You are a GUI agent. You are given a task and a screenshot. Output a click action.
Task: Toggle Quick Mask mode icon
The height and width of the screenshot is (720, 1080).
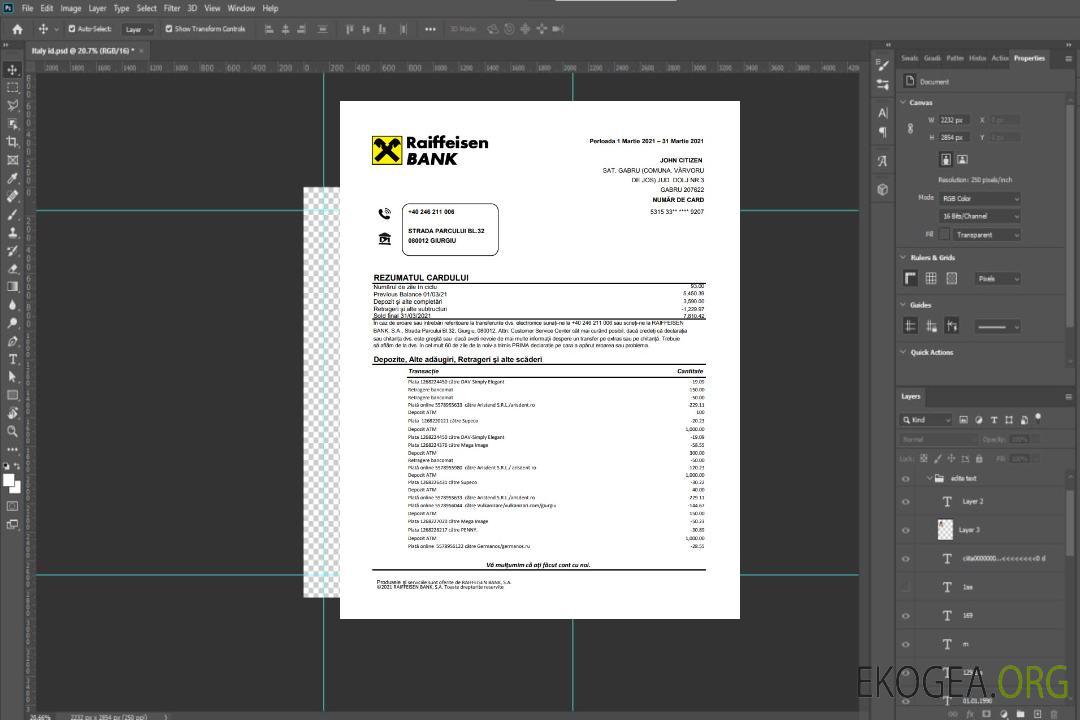point(12,506)
